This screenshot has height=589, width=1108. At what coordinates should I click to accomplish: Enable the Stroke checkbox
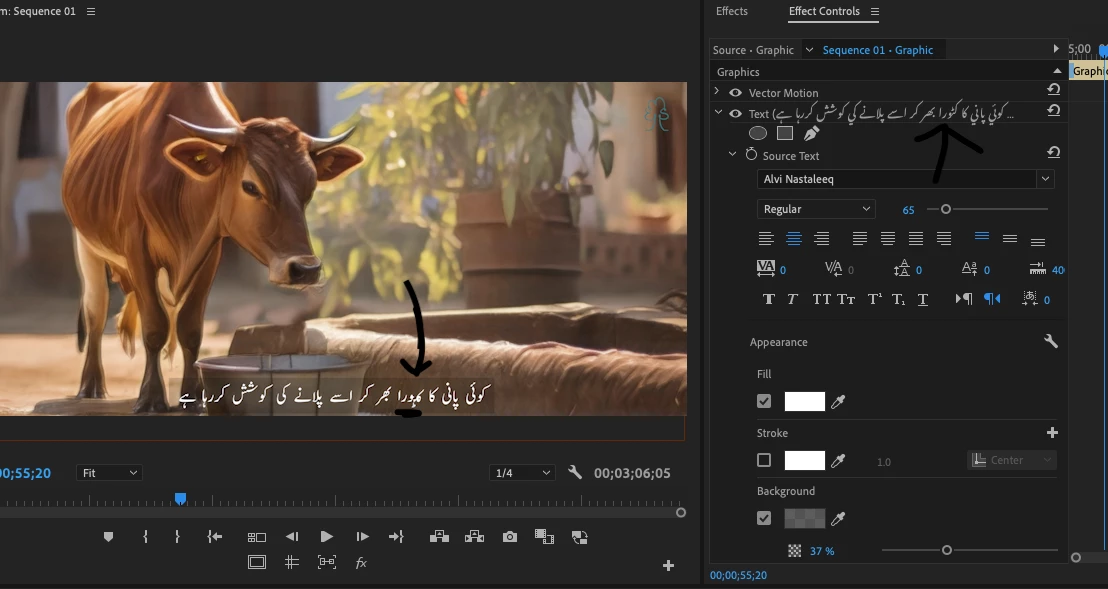click(764, 460)
